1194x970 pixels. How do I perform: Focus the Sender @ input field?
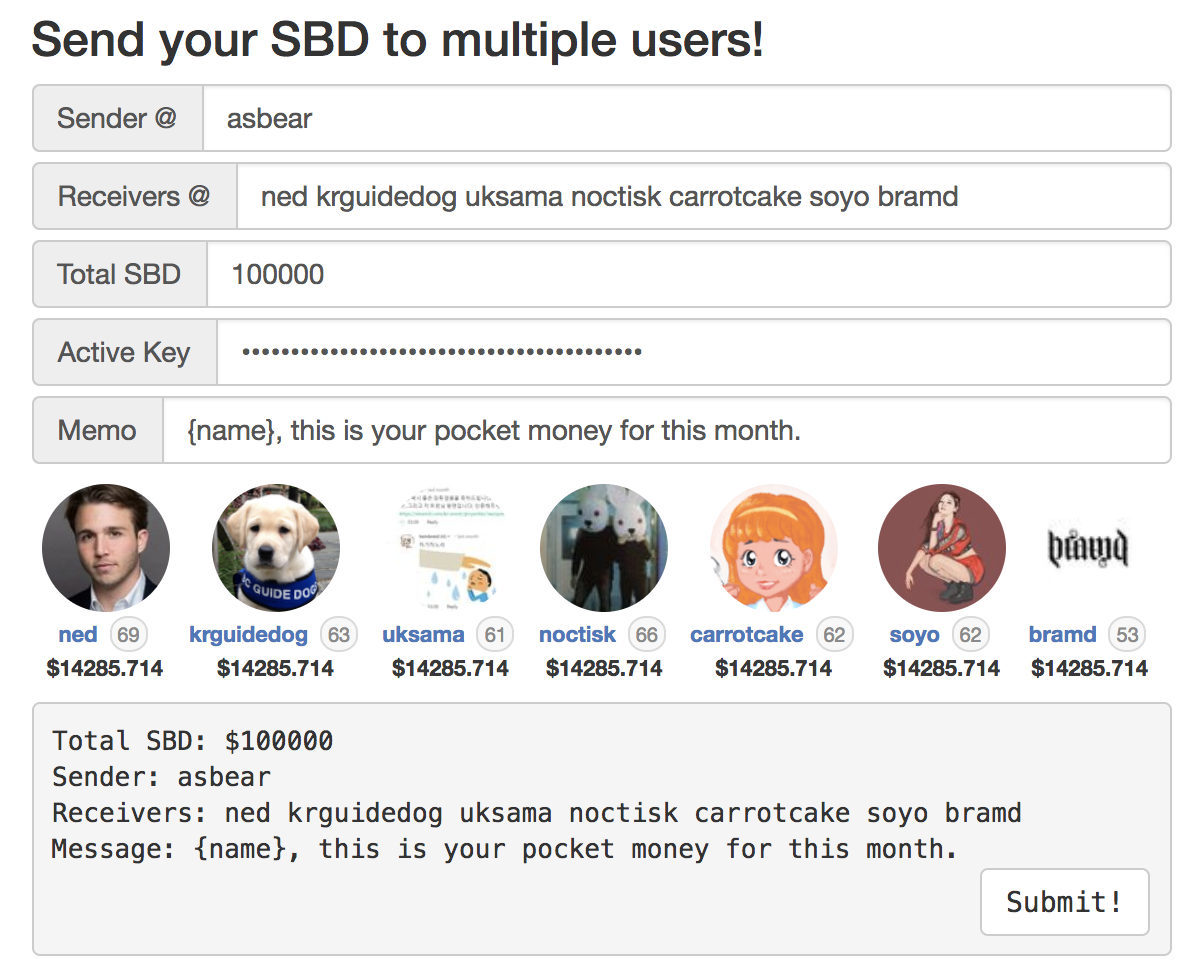pyautogui.click(x=686, y=119)
